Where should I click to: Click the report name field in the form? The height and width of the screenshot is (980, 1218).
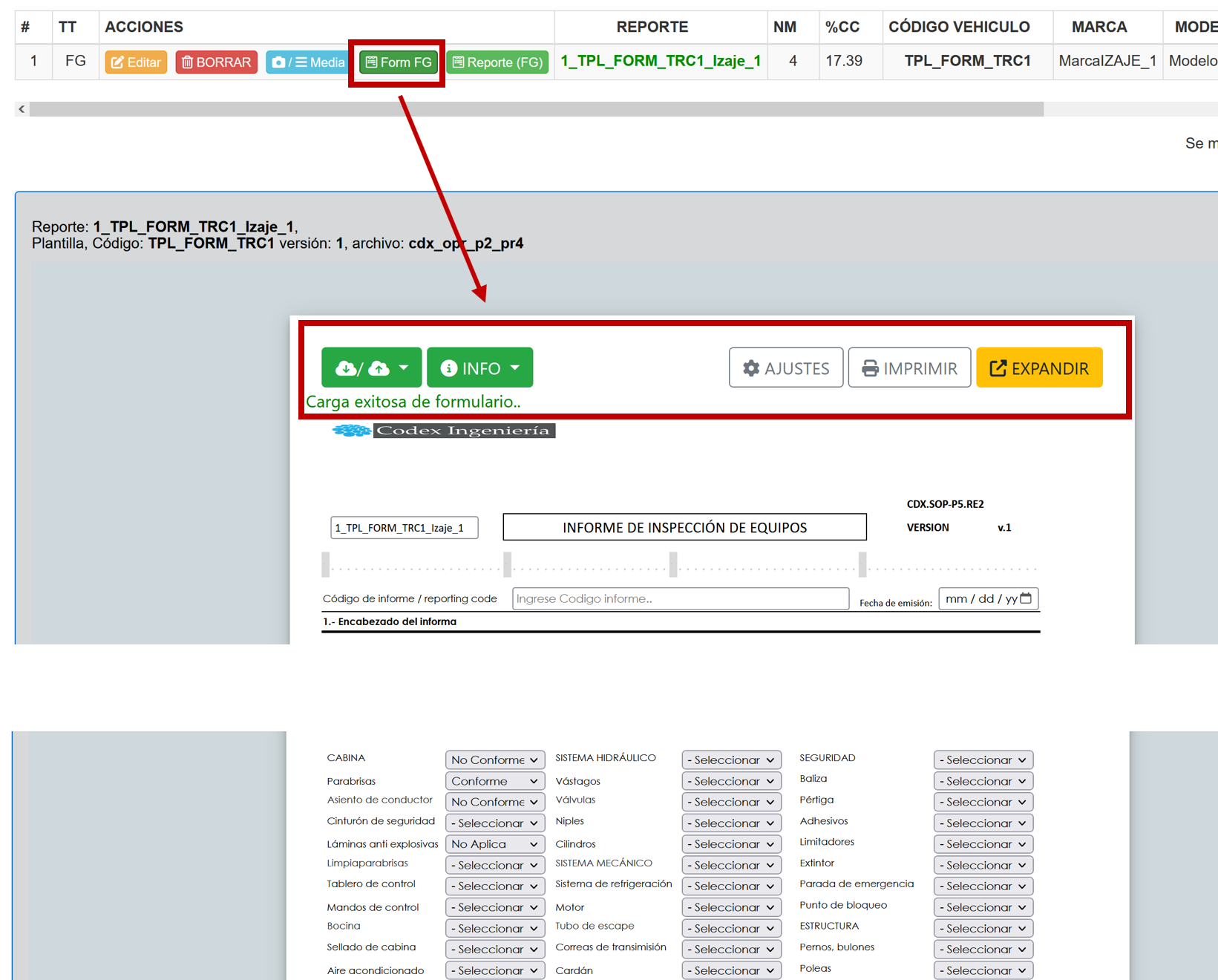(404, 528)
